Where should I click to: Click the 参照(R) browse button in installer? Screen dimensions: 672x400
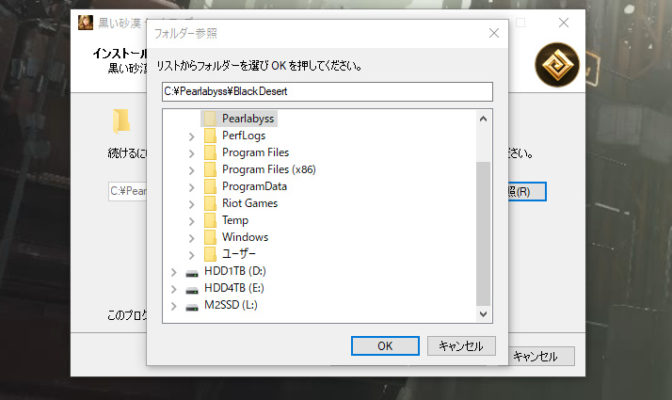click(527, 191)
